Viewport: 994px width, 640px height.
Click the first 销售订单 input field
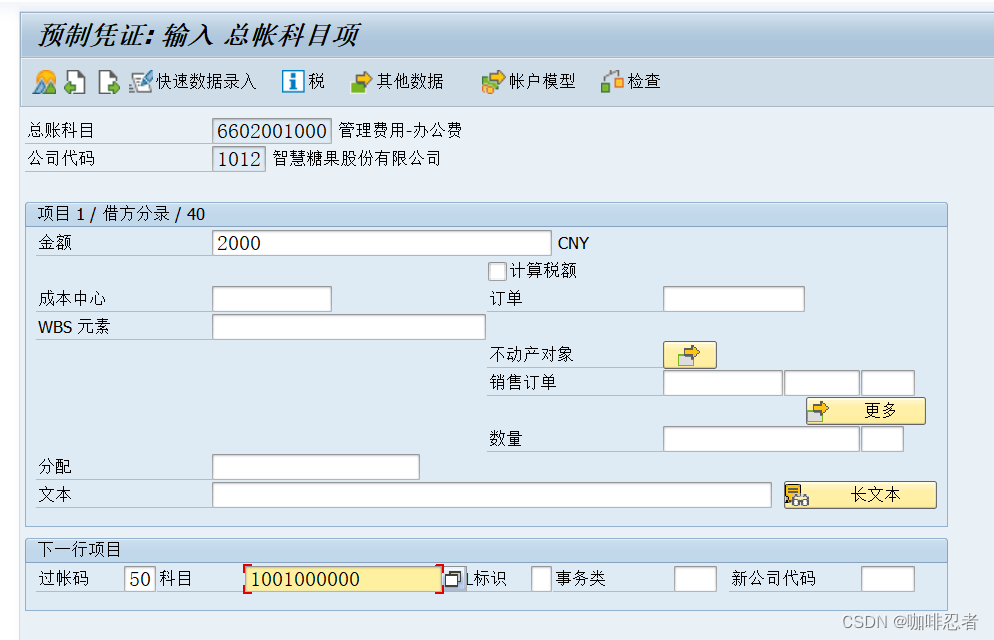point(723,383)
